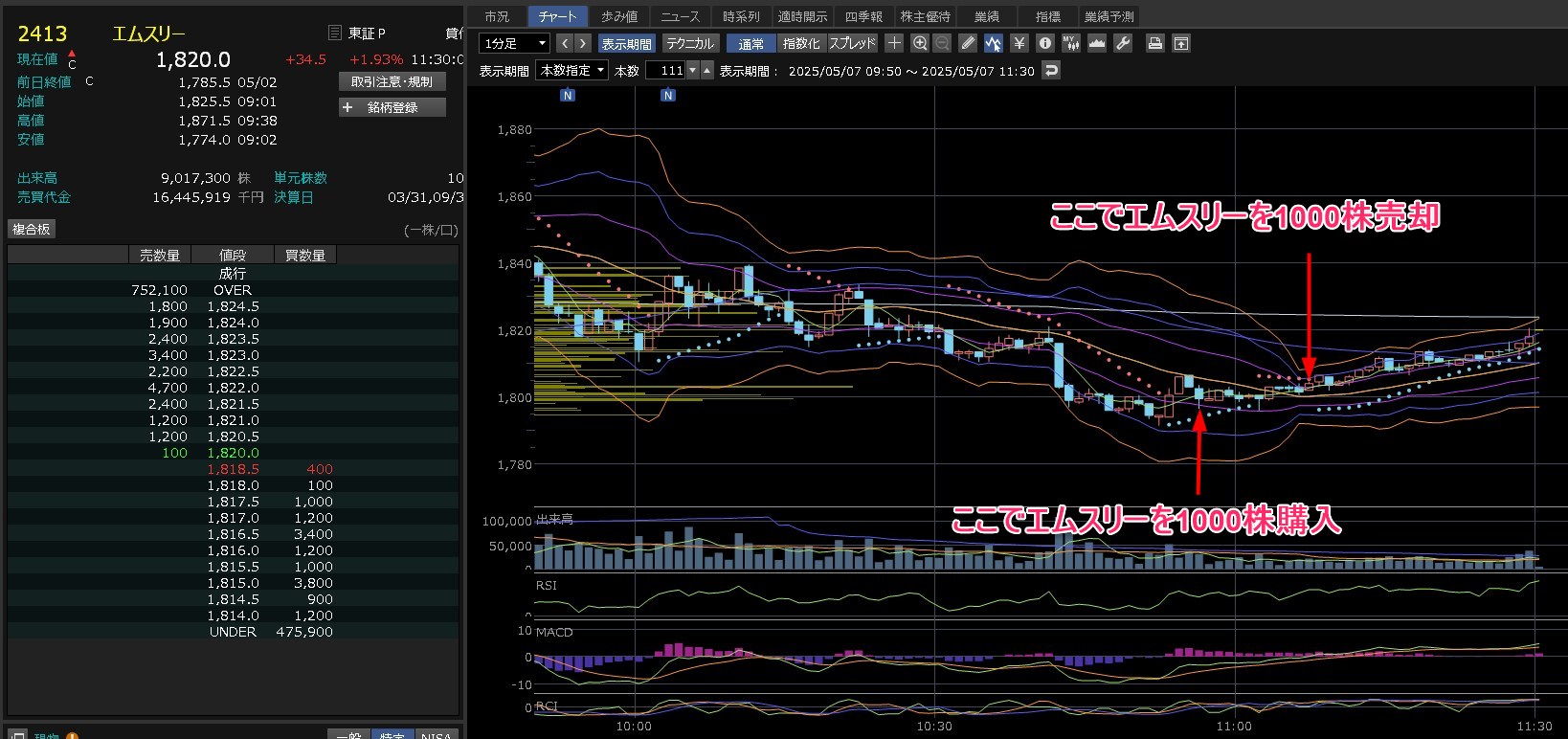Open the 指標 tab
Screen dimensions: 1568x739
1048,16
